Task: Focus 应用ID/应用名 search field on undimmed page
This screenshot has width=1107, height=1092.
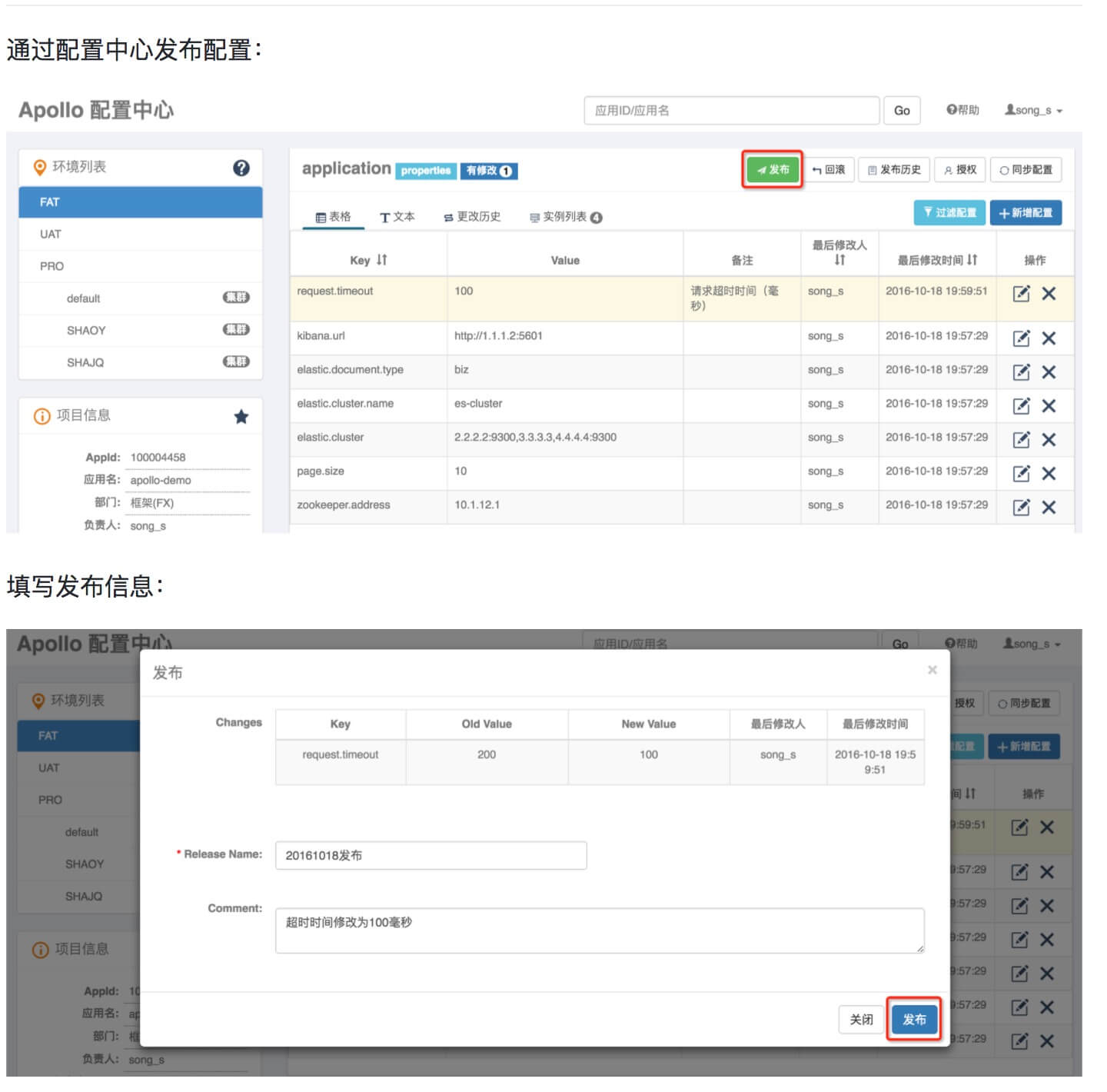Action: point(731,110)
